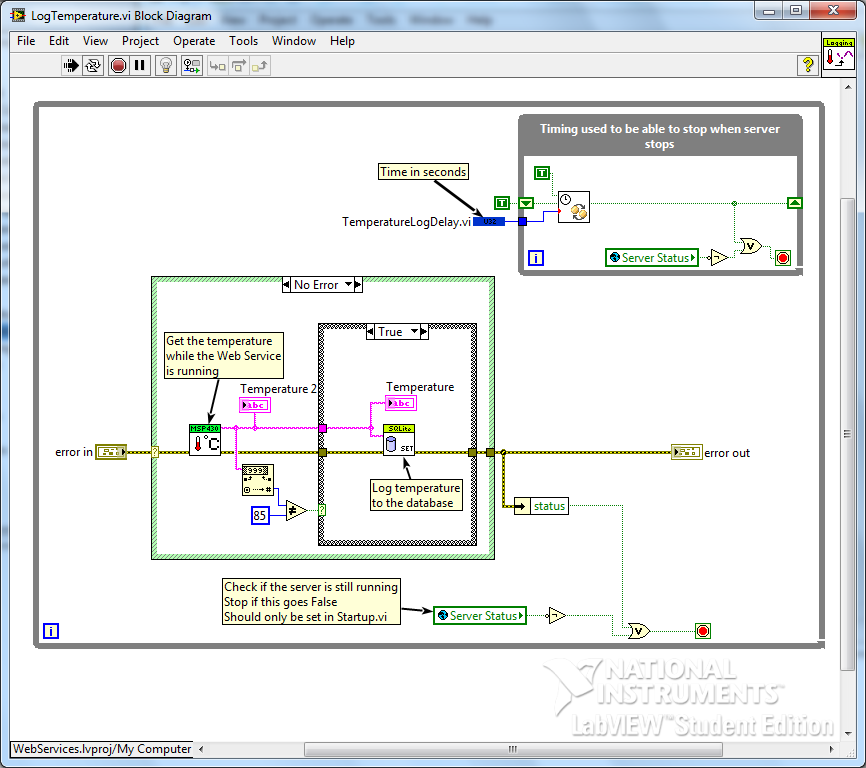Select Server Status global in timing loop
The height and width of the screenshot is (768, 866).
(x=652, y=258)
